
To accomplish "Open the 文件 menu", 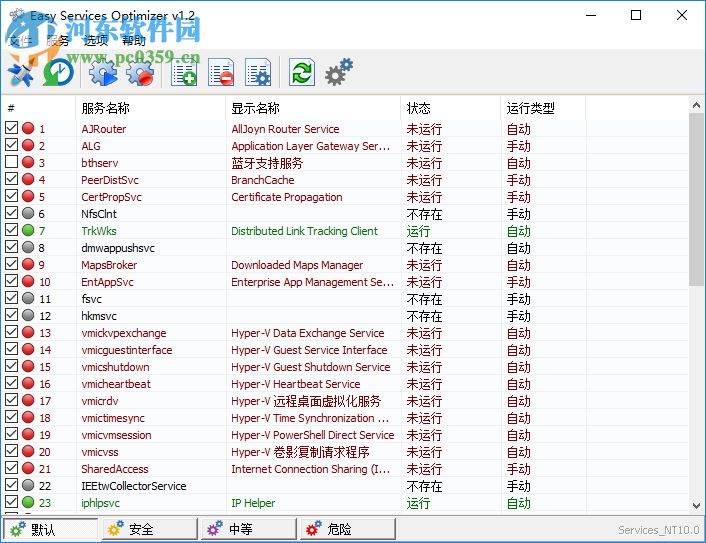I will point(21,41).
